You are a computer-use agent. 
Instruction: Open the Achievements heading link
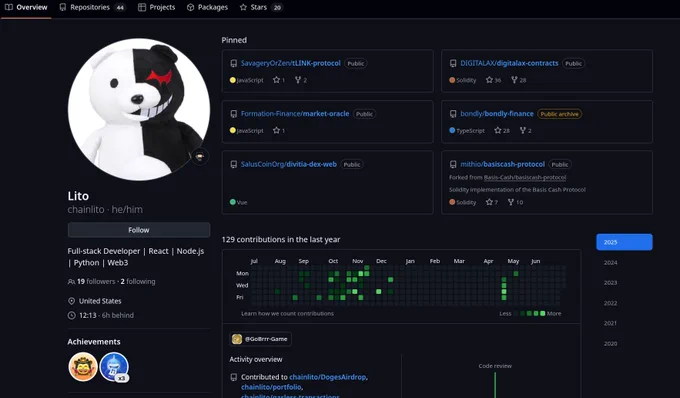pyautogui.click(x=94, y=342)
